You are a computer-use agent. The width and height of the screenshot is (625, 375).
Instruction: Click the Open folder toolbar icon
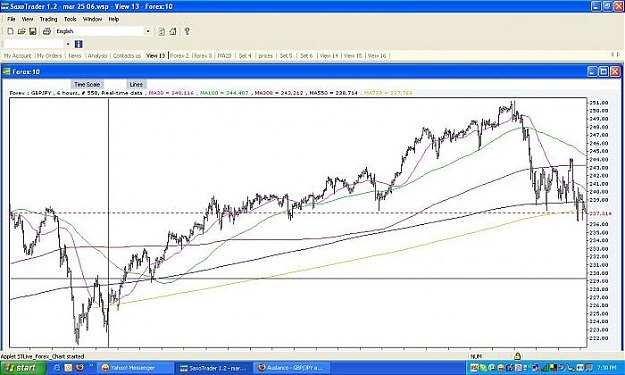click(22, 31)
